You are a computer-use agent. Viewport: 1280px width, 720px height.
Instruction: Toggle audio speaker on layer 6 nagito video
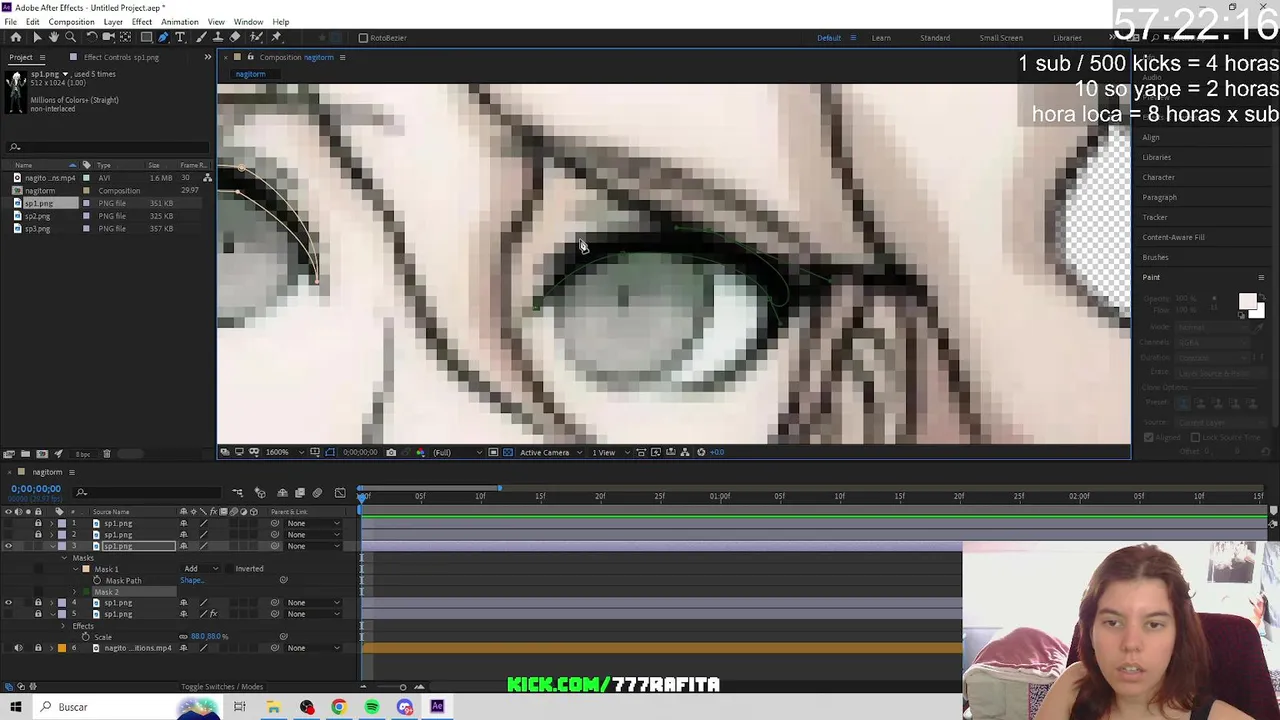[18, 648]
